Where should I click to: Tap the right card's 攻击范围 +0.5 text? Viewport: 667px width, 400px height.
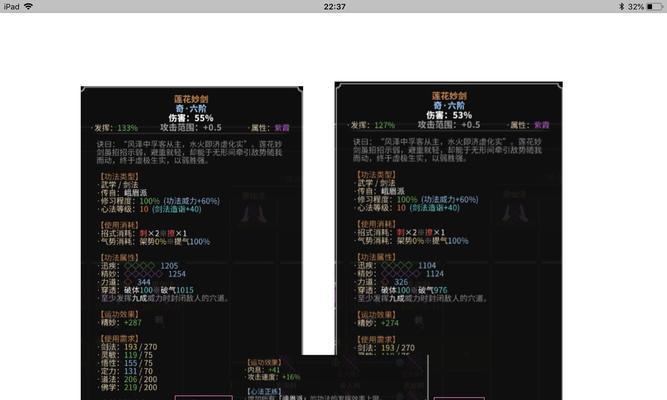pos(449,125)
